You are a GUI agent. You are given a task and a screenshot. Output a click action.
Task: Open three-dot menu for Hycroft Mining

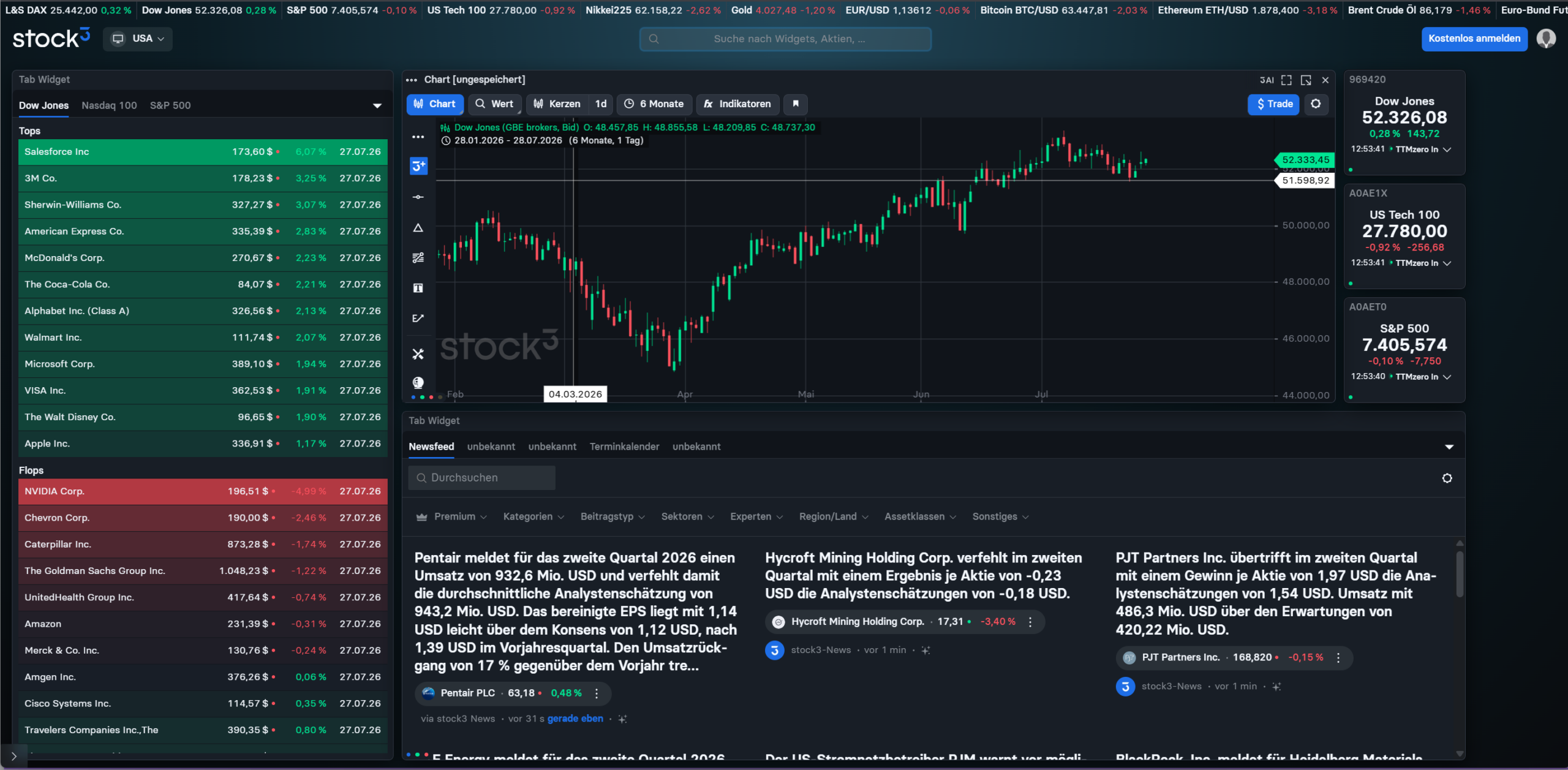(1030, 622)
